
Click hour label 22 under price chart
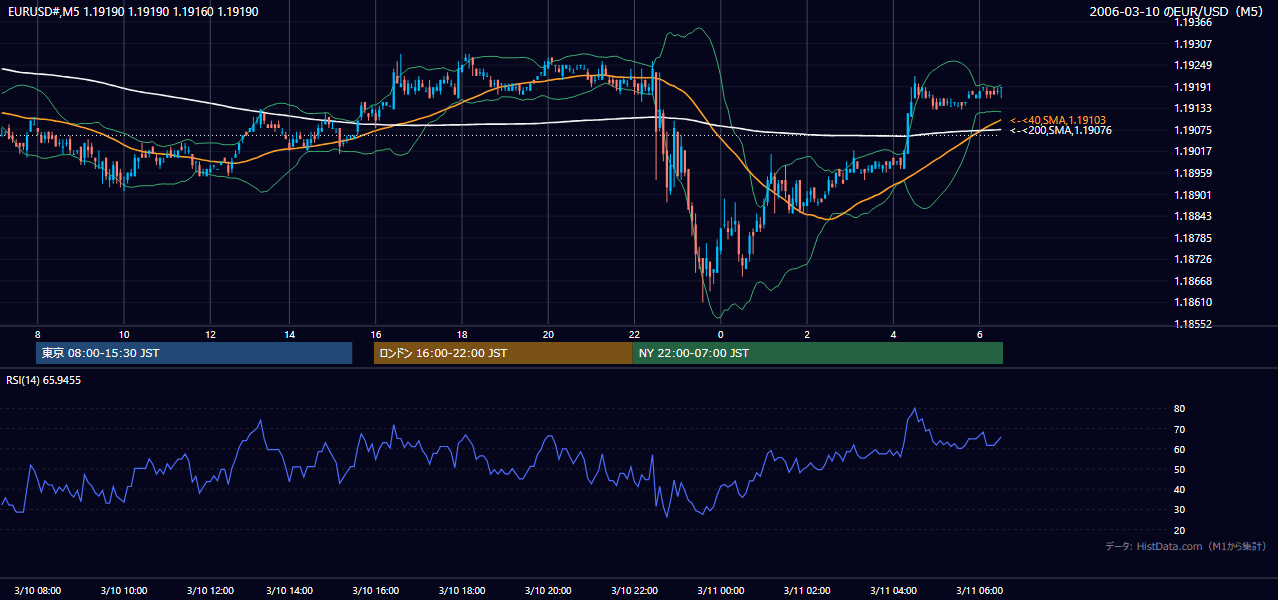tap(634, 334)
